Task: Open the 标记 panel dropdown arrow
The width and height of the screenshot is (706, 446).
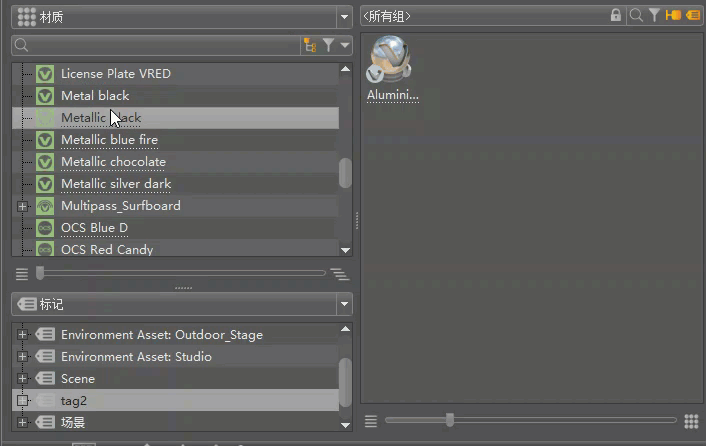Action: [x=344, y=304]
